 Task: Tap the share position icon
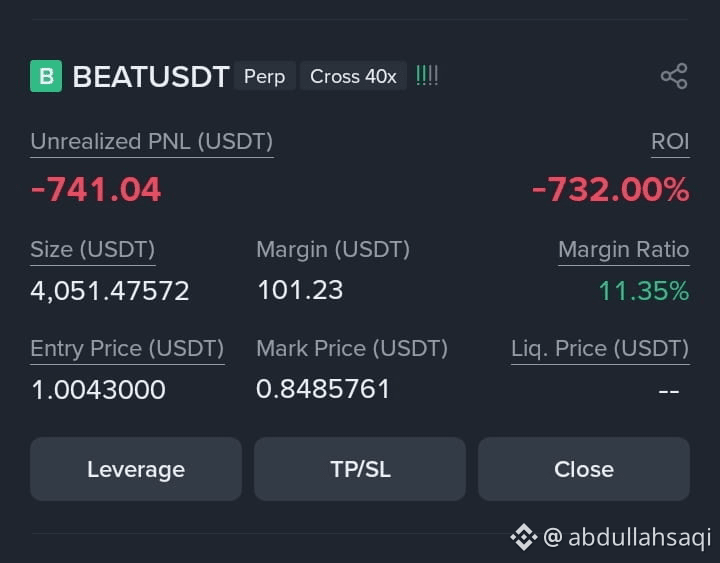pyautogui.click(x=674, y=76)
